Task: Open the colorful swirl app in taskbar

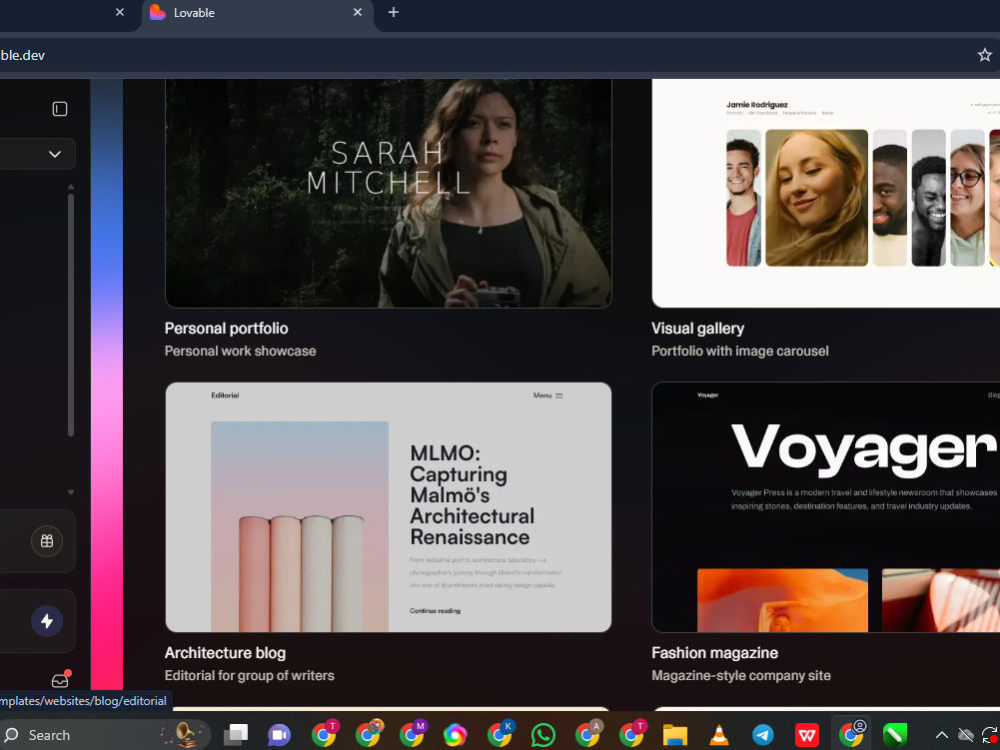Action: pos(455,735)
